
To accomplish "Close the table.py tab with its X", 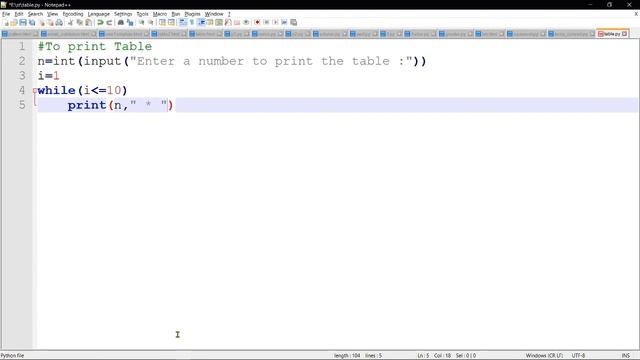I will 624,34.
